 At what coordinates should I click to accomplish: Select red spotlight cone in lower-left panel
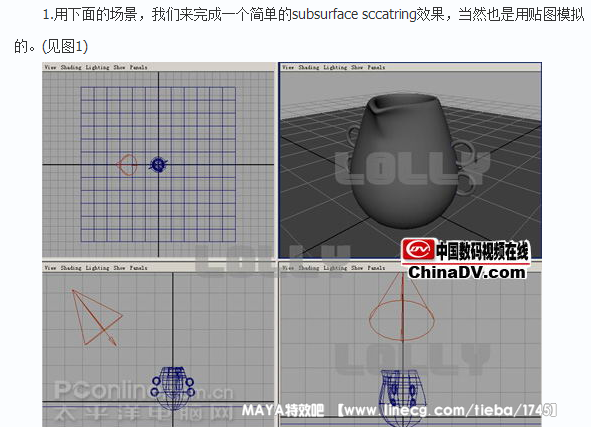pos(97,317)
